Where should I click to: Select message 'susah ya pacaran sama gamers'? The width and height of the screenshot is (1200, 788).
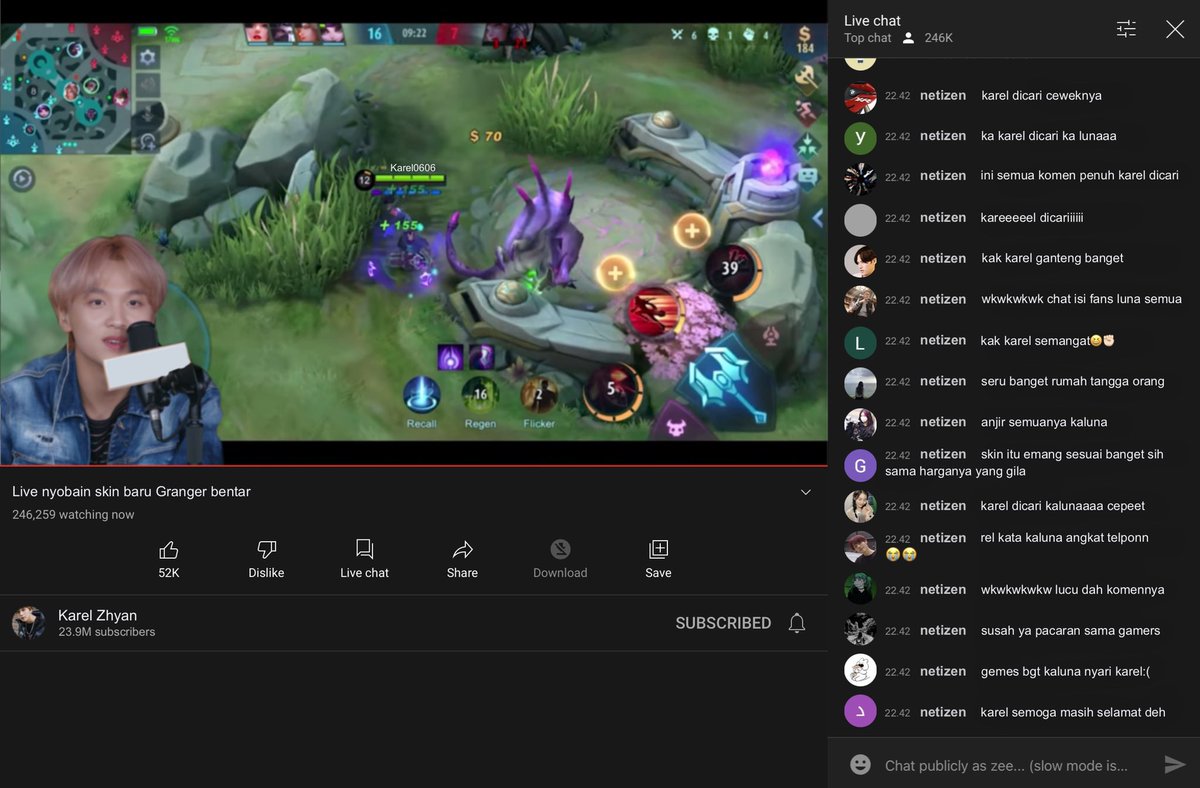tap(1070, 630)
